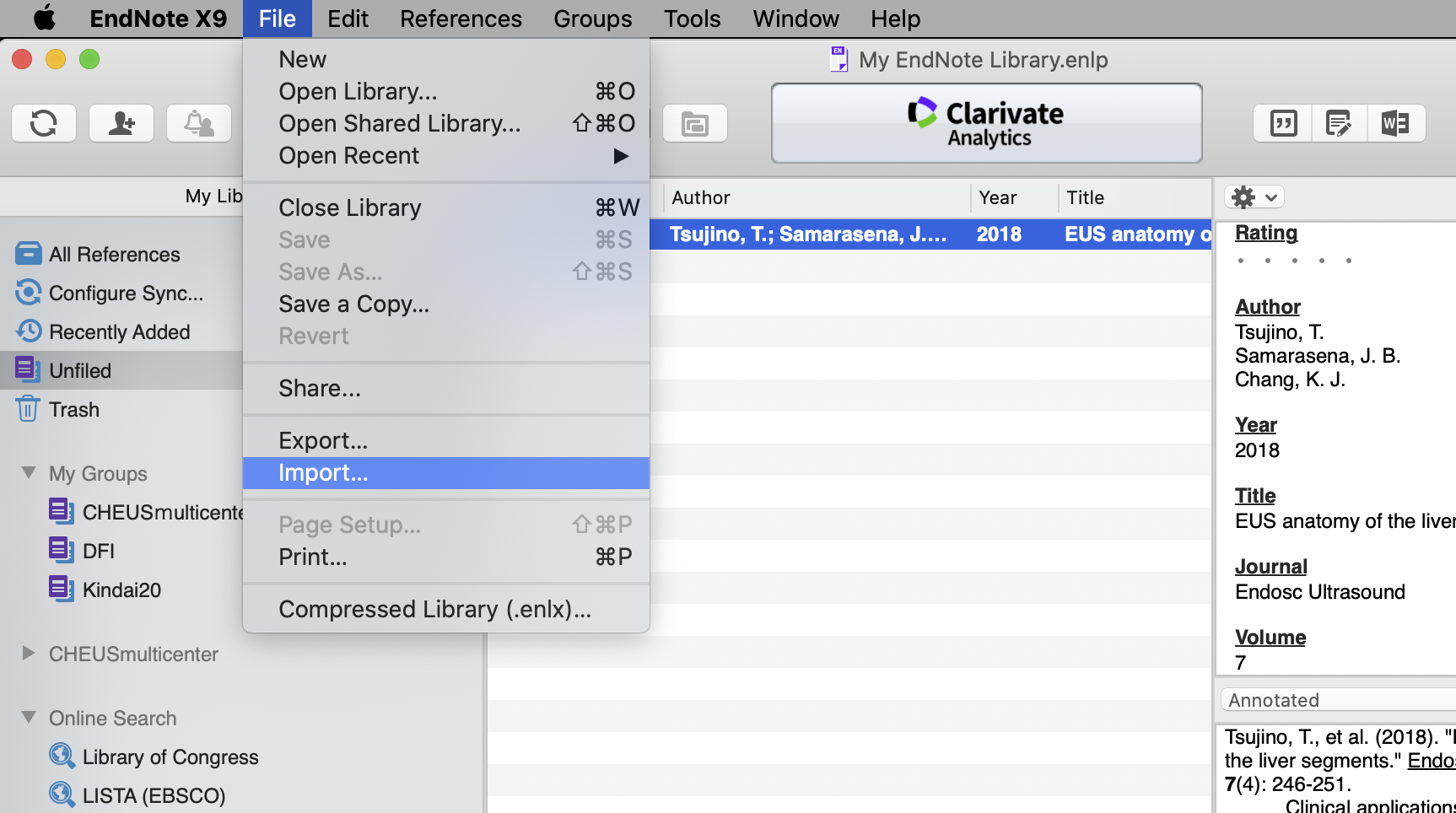Viewport: 1456px width, 813px height.
Task: Click the CHEUSmulticenter group icon under My Groups
Action: click(61, 511)
